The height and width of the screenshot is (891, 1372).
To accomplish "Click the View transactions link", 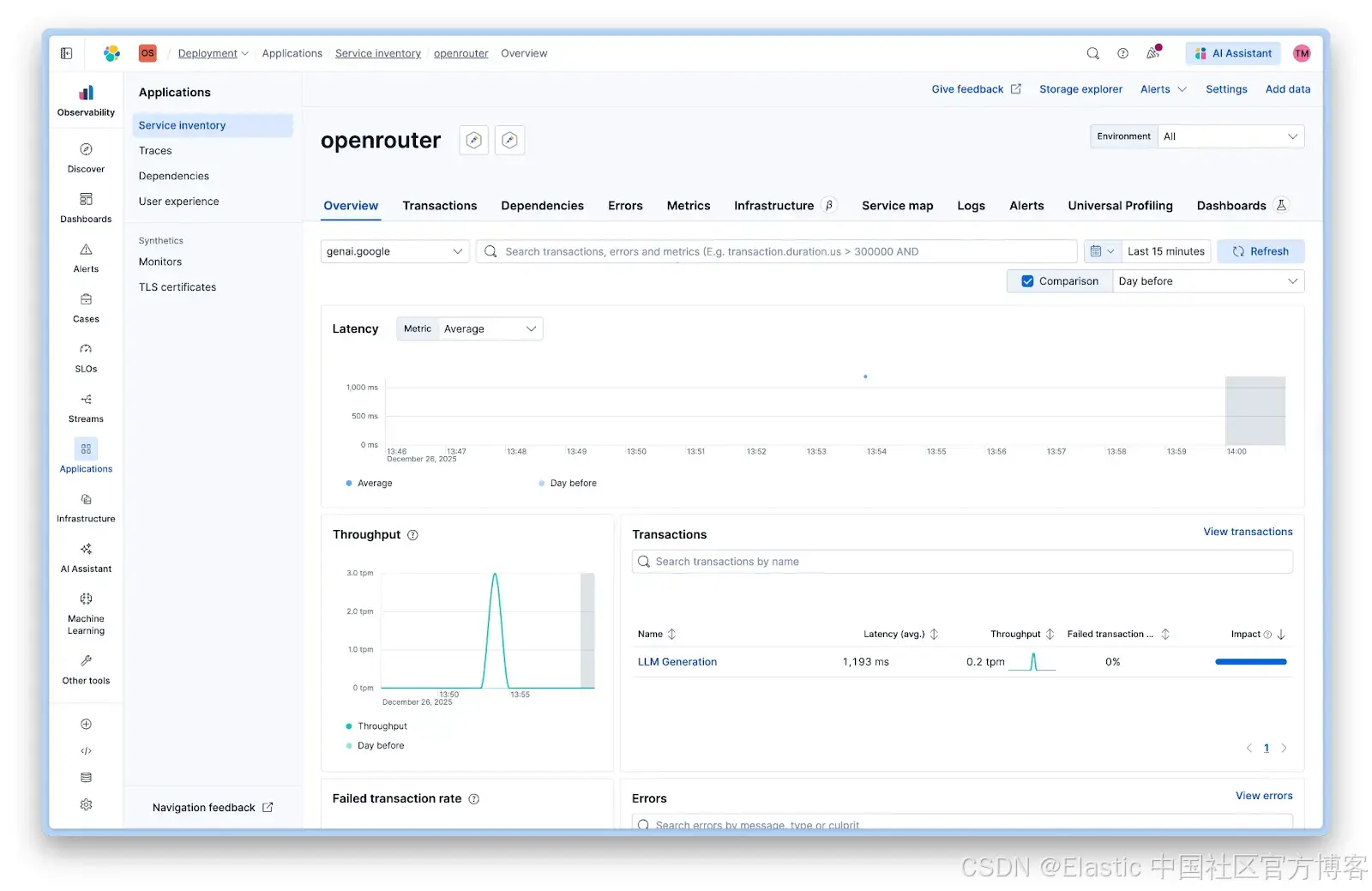I will coord(1248,533).
